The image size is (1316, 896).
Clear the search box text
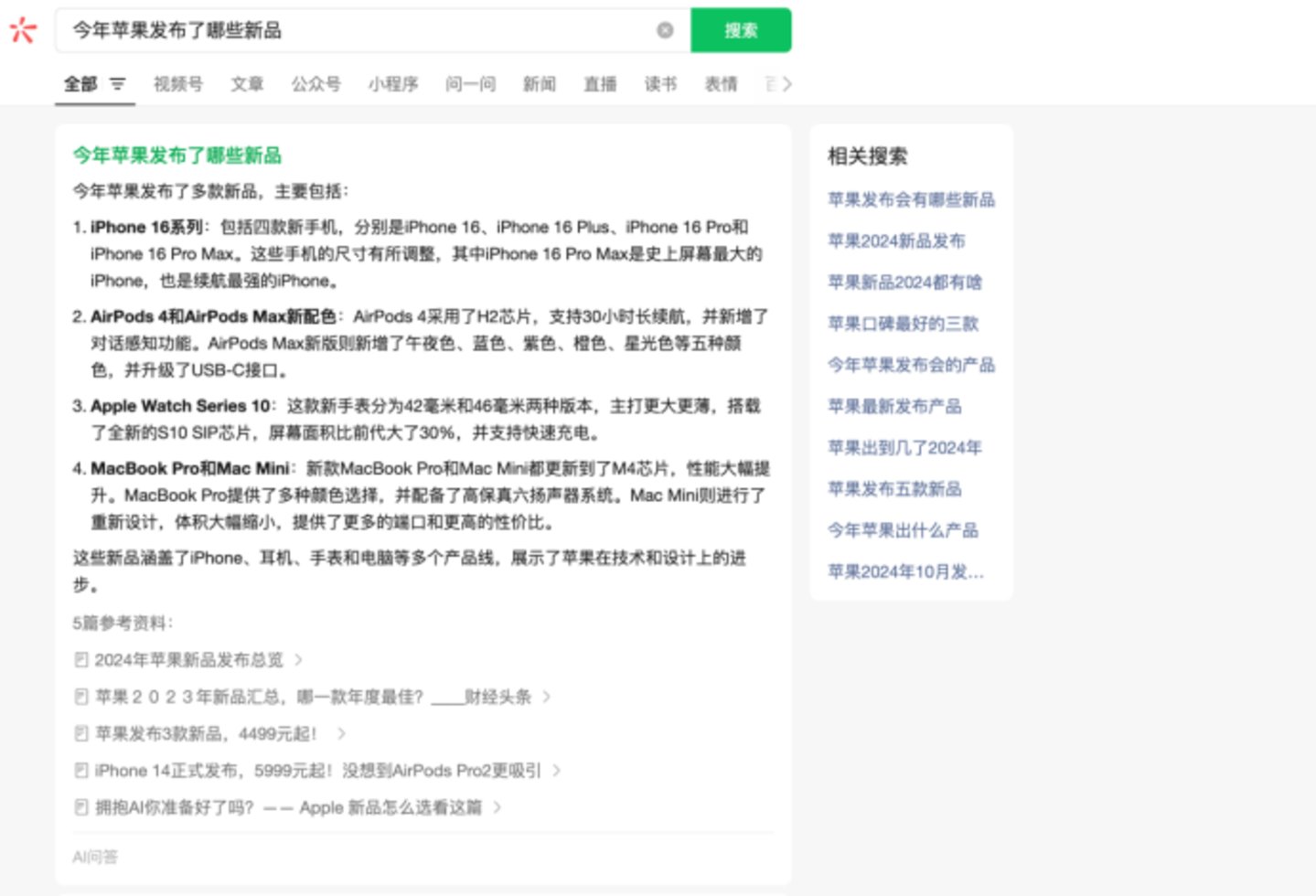[x=665, y=30]
